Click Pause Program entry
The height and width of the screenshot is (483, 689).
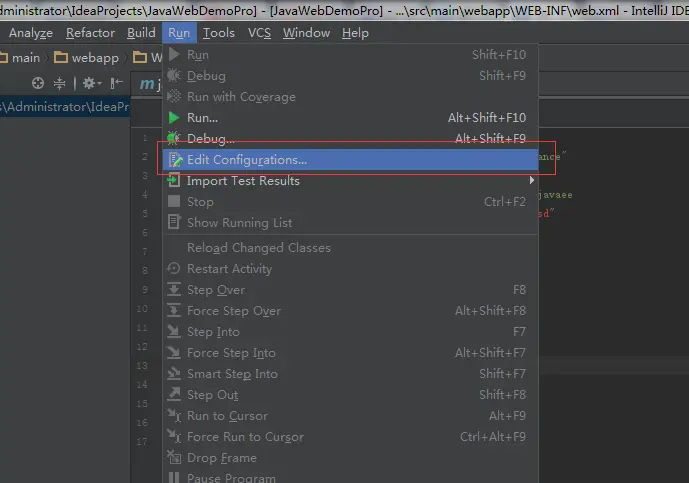[351, 477]
